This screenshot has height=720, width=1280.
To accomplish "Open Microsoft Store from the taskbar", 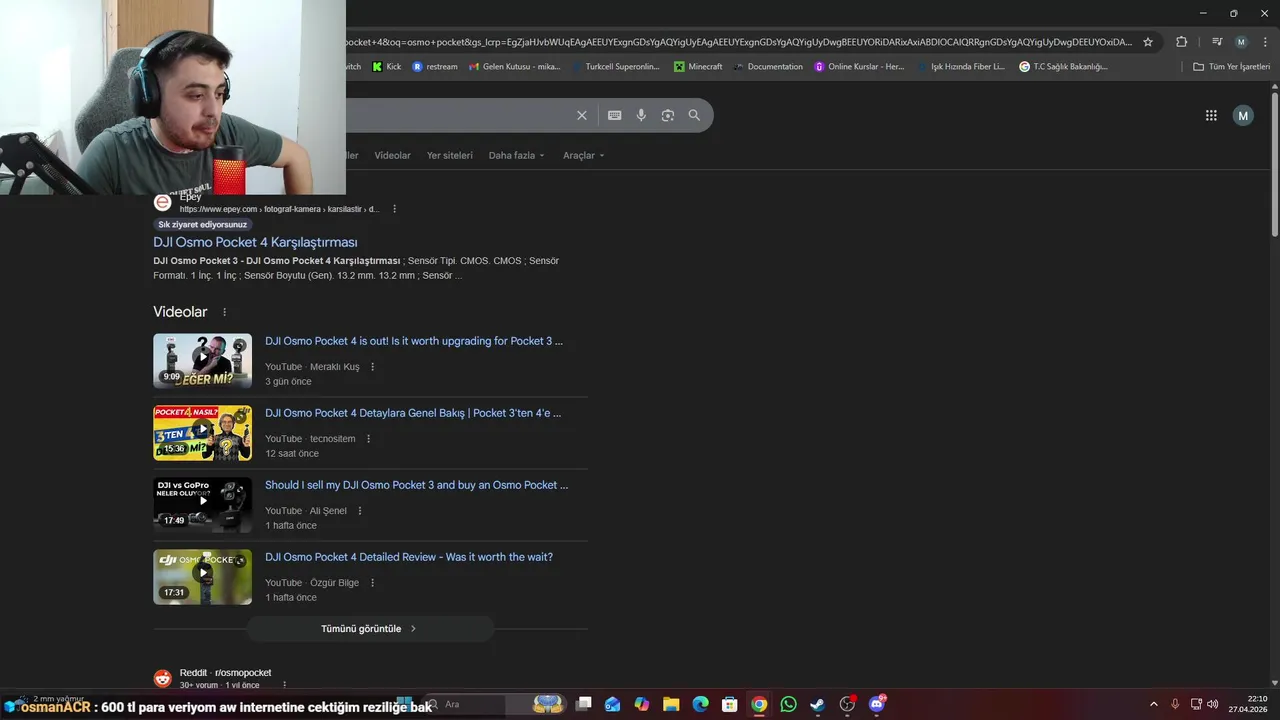I will [x=730, y=704].
